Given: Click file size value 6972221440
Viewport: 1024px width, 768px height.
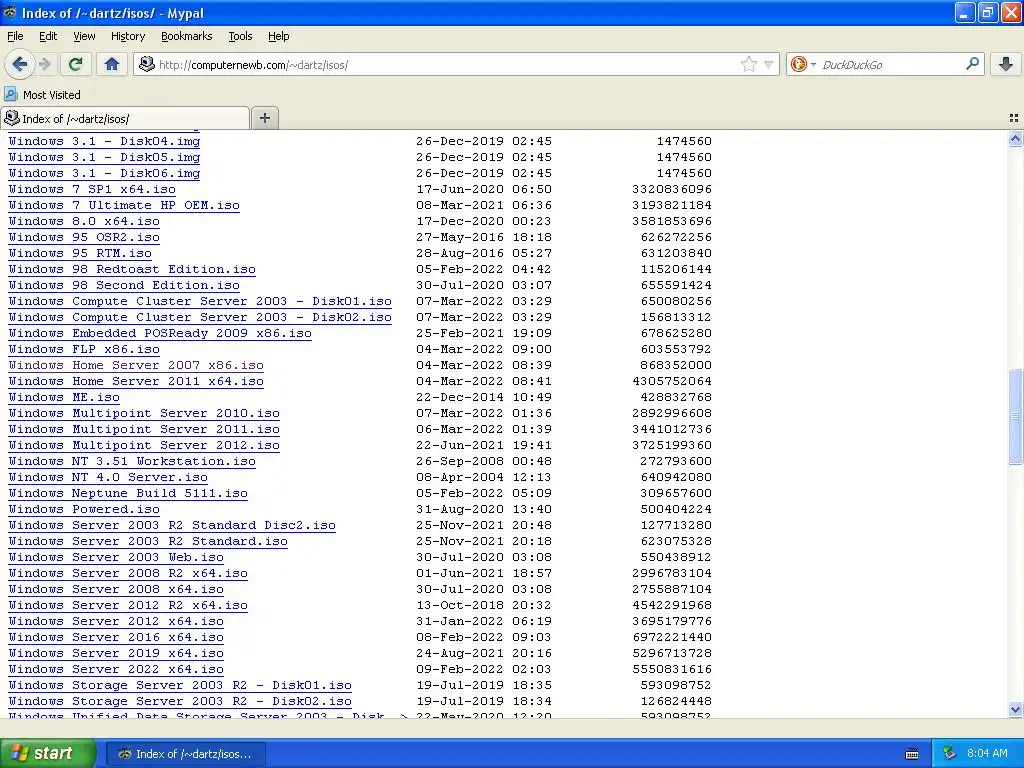Looking at the screenshot, I should coord(672,637).
